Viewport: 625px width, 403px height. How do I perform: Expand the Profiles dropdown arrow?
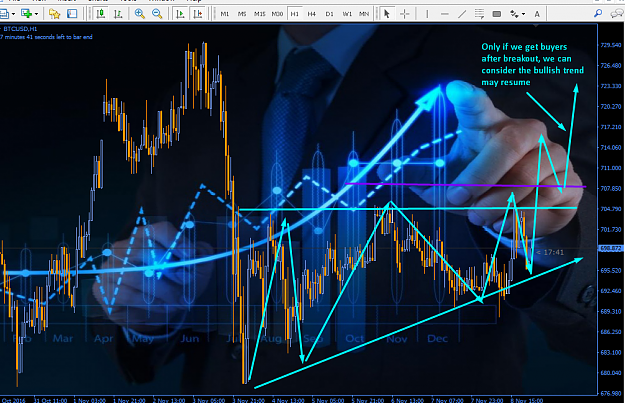(x=36, y=14)
